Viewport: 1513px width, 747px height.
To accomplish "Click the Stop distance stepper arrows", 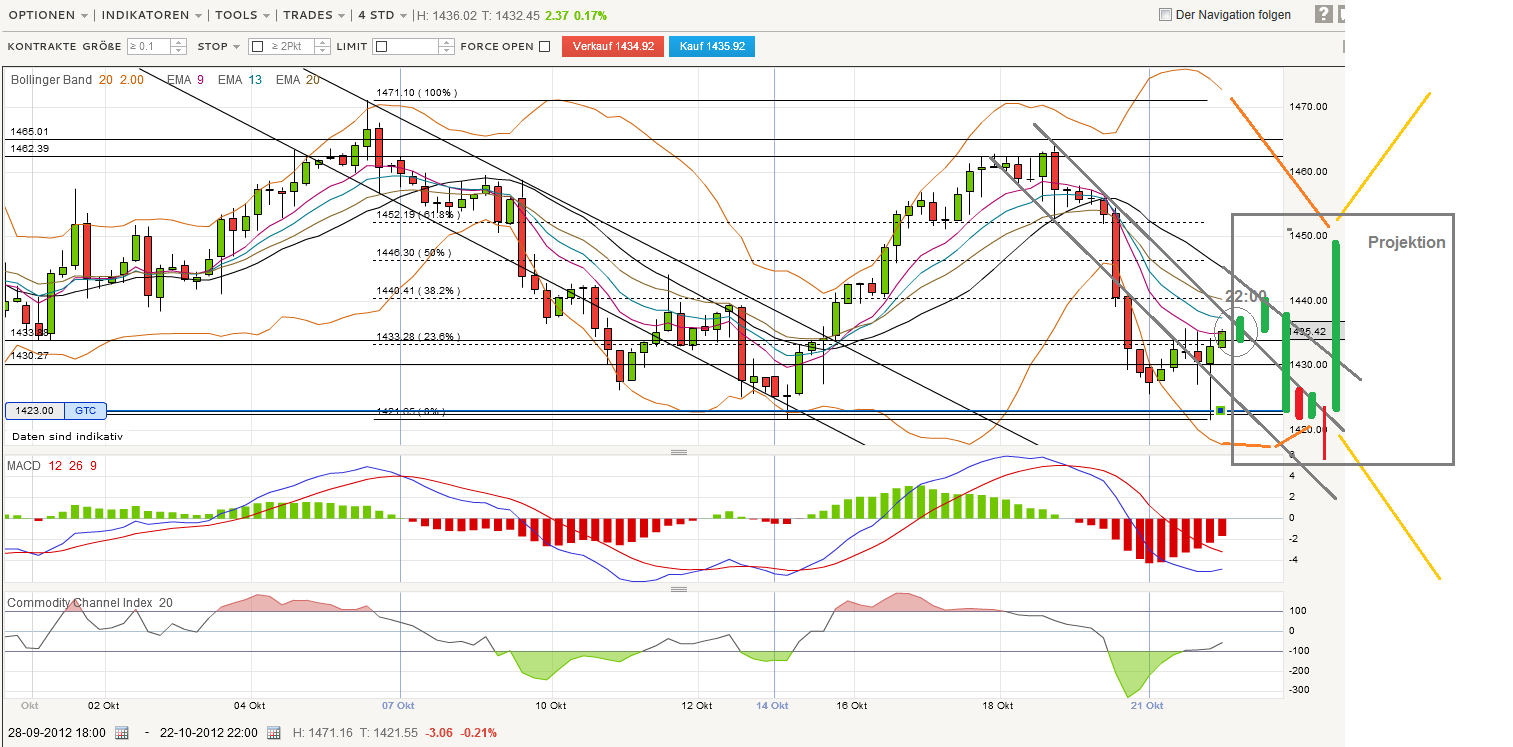I will pyautogui.click(x=322, y=47).
